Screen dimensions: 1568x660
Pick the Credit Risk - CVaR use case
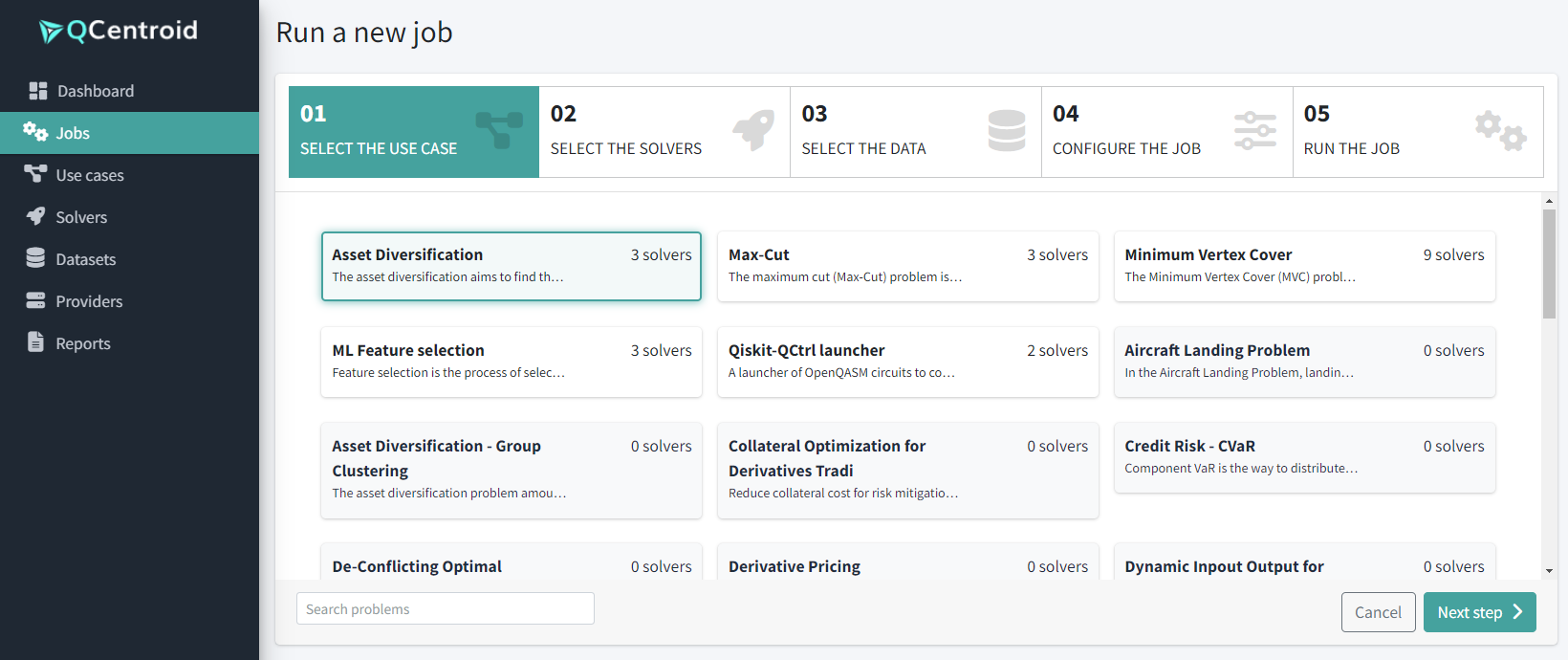pos(1303,457)
